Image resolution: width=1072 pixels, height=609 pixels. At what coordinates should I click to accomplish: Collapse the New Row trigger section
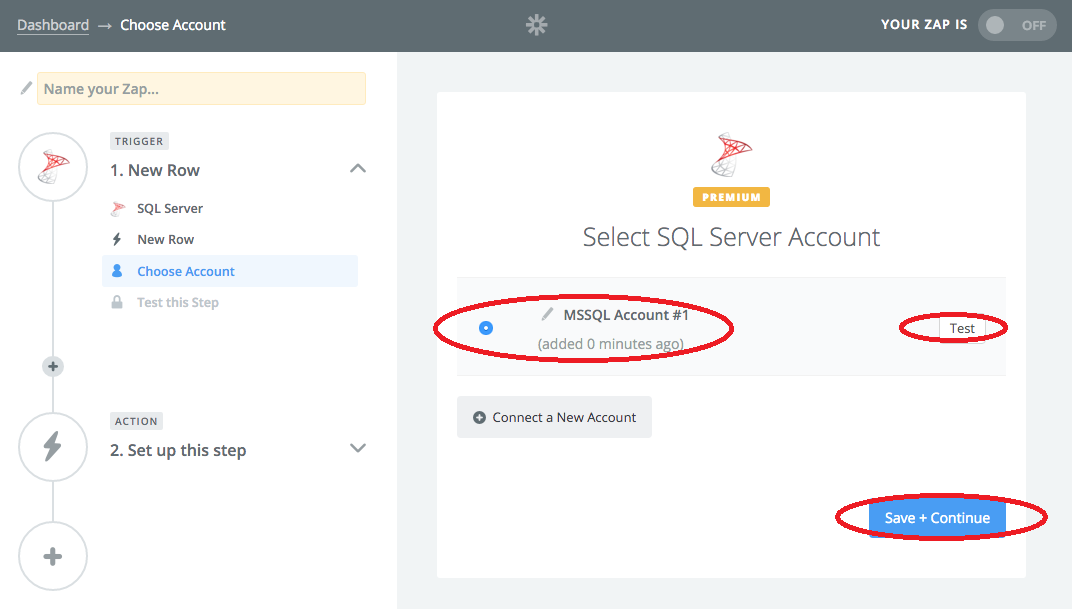point(357,169)
